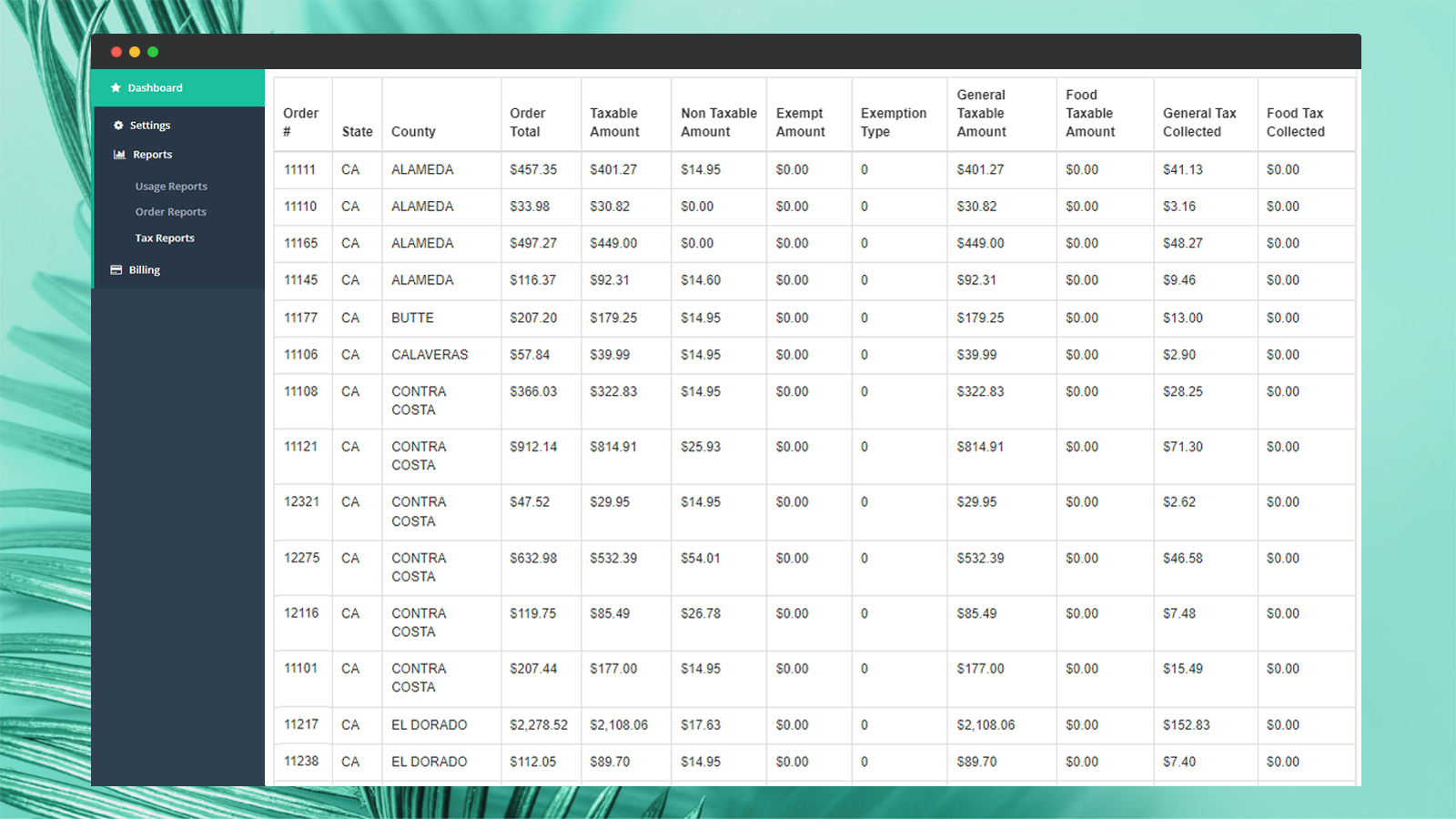Select Tax Reports in the sidebar
Viewport: 1456px width, 819px height.
(165, 238)
